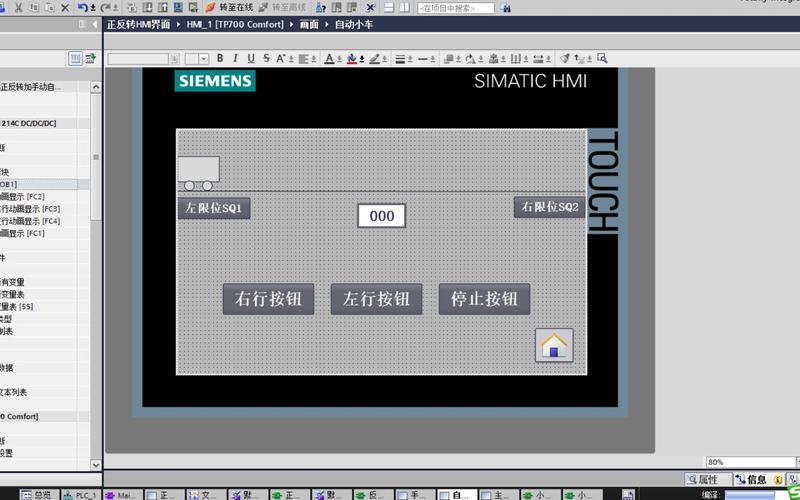Select the 右行按钮 button
The image size is (800, 500).
pos(268,299)
